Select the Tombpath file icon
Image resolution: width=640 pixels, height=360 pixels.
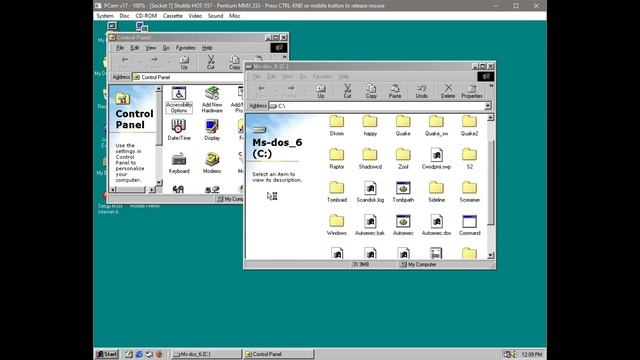click(403, 191)
